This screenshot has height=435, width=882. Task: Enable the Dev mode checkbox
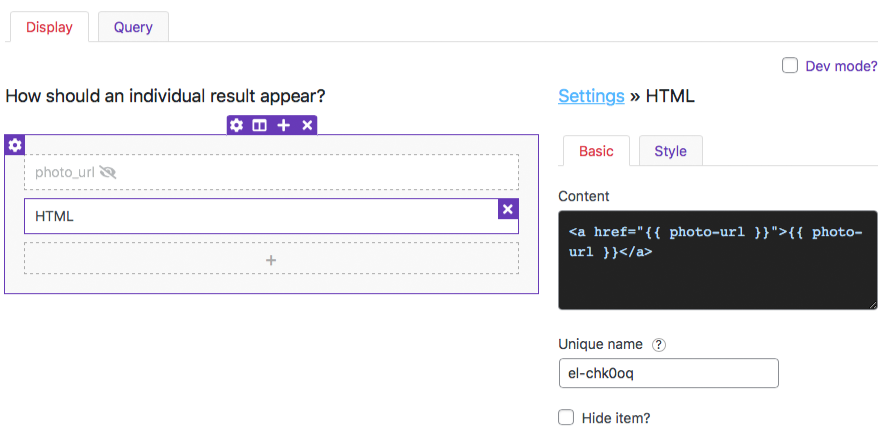pos(790,66)
